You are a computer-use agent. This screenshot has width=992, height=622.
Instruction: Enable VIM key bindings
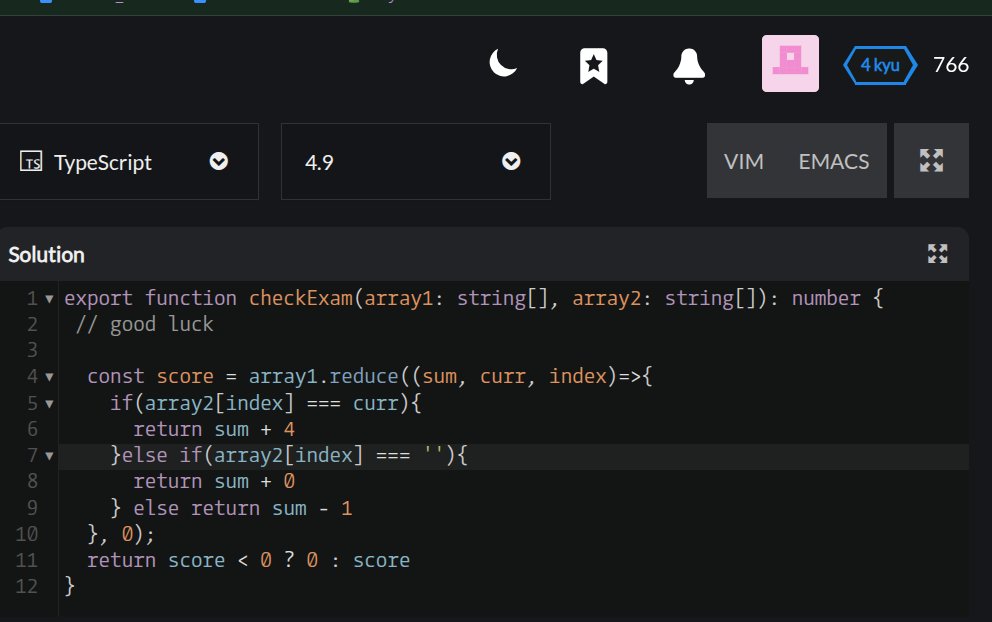[743, 161]
